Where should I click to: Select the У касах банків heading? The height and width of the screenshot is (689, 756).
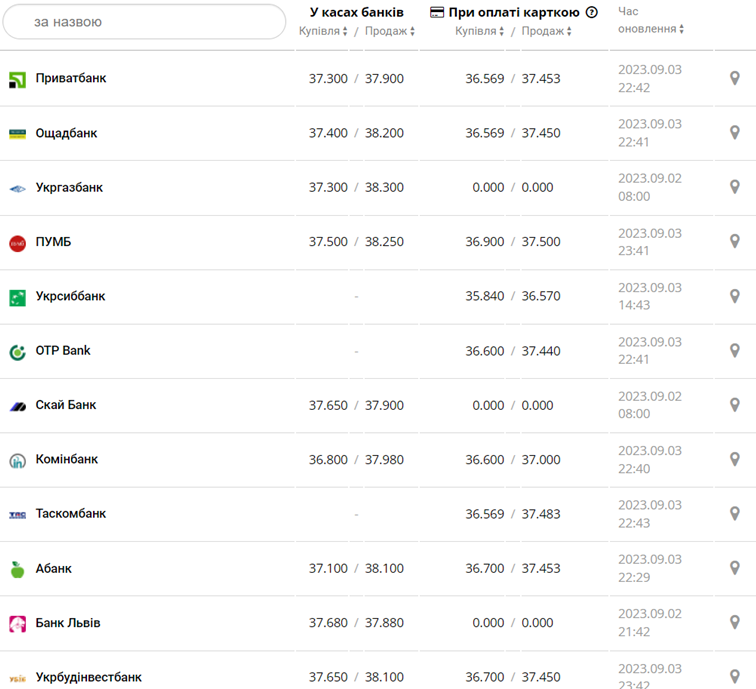[x=356, y=13]
